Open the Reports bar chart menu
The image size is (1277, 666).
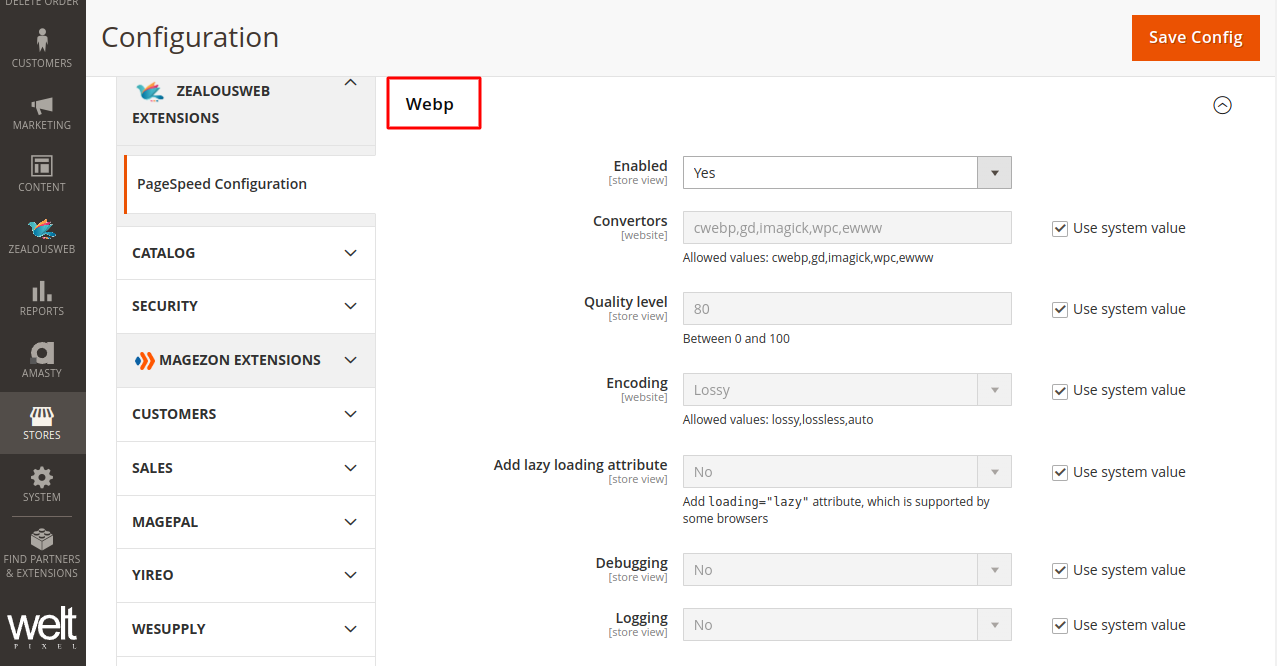[42, 298]
